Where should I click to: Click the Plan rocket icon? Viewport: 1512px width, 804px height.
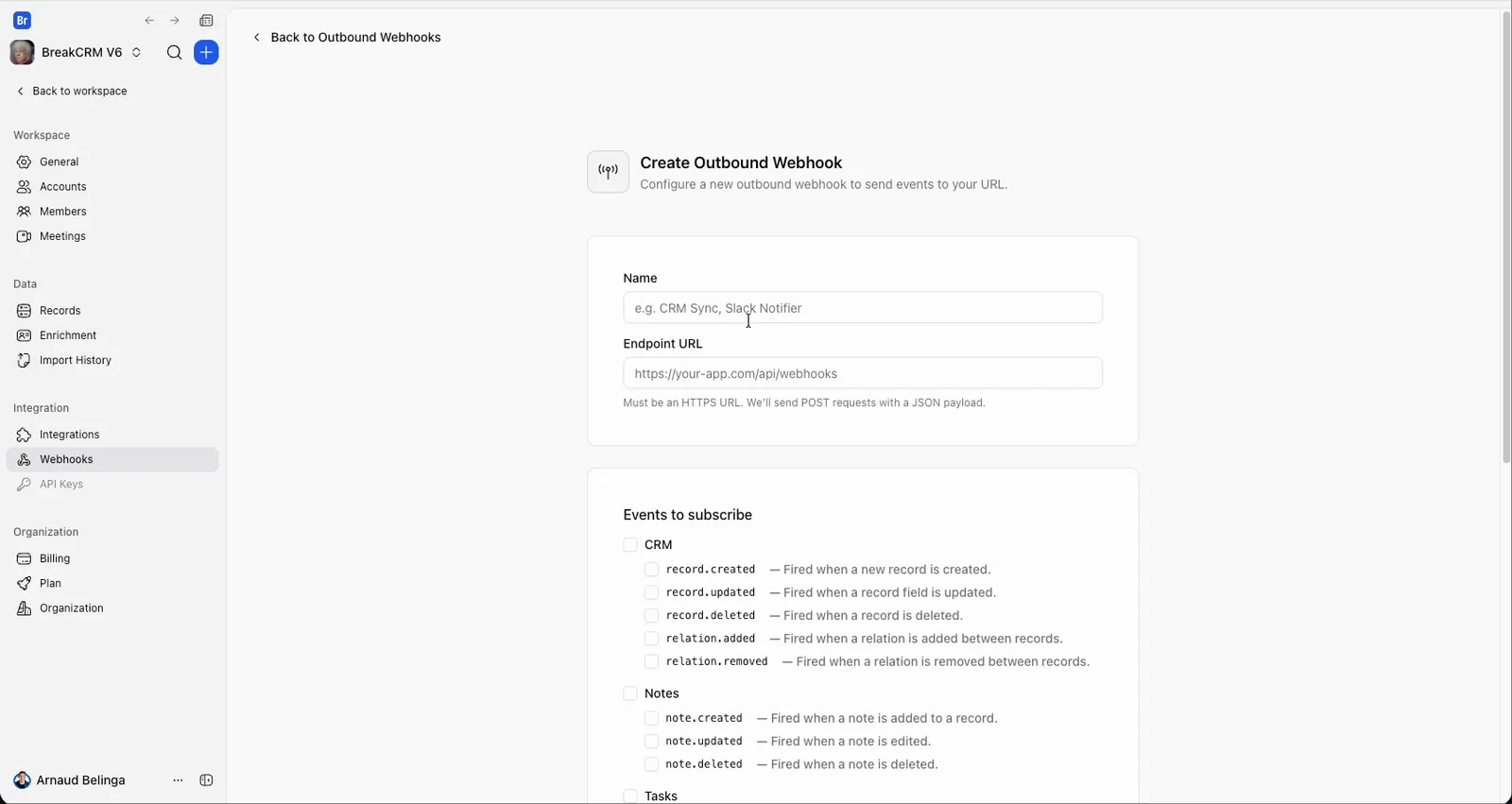pos(24,584)
